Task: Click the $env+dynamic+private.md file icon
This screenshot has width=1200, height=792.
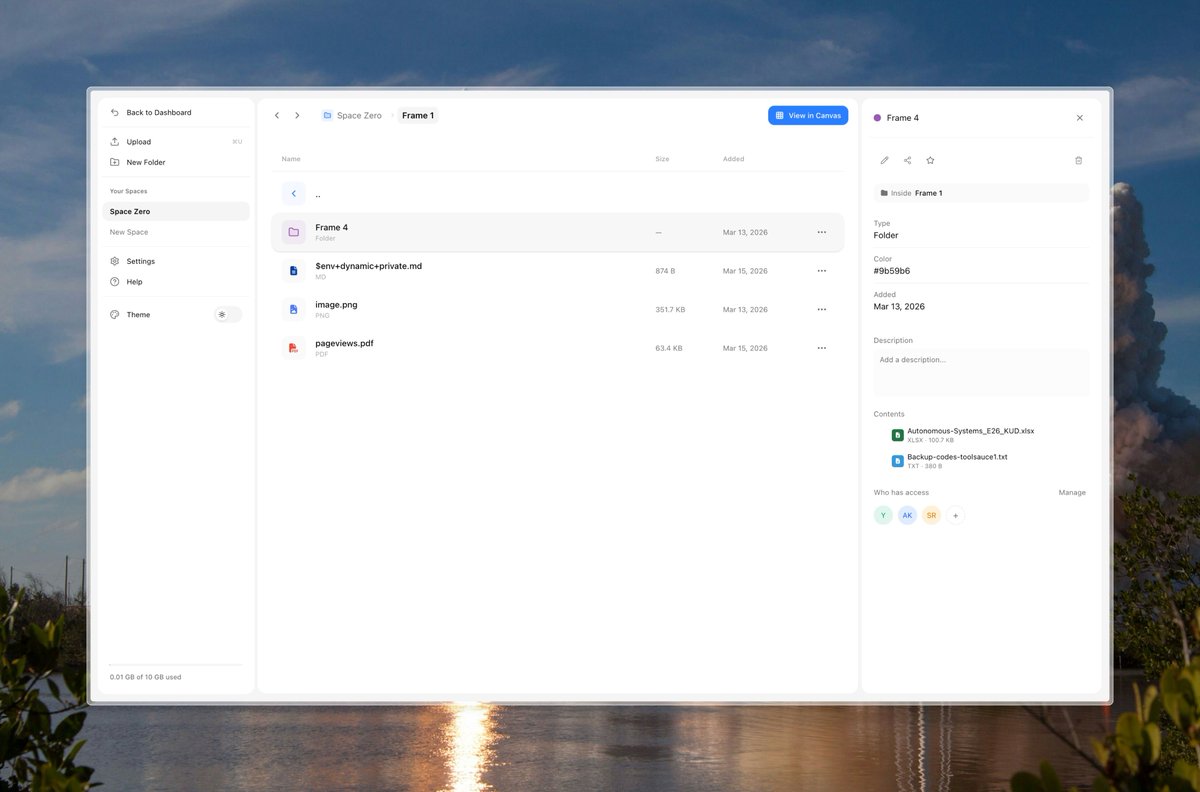Action: tap(294, 271)
